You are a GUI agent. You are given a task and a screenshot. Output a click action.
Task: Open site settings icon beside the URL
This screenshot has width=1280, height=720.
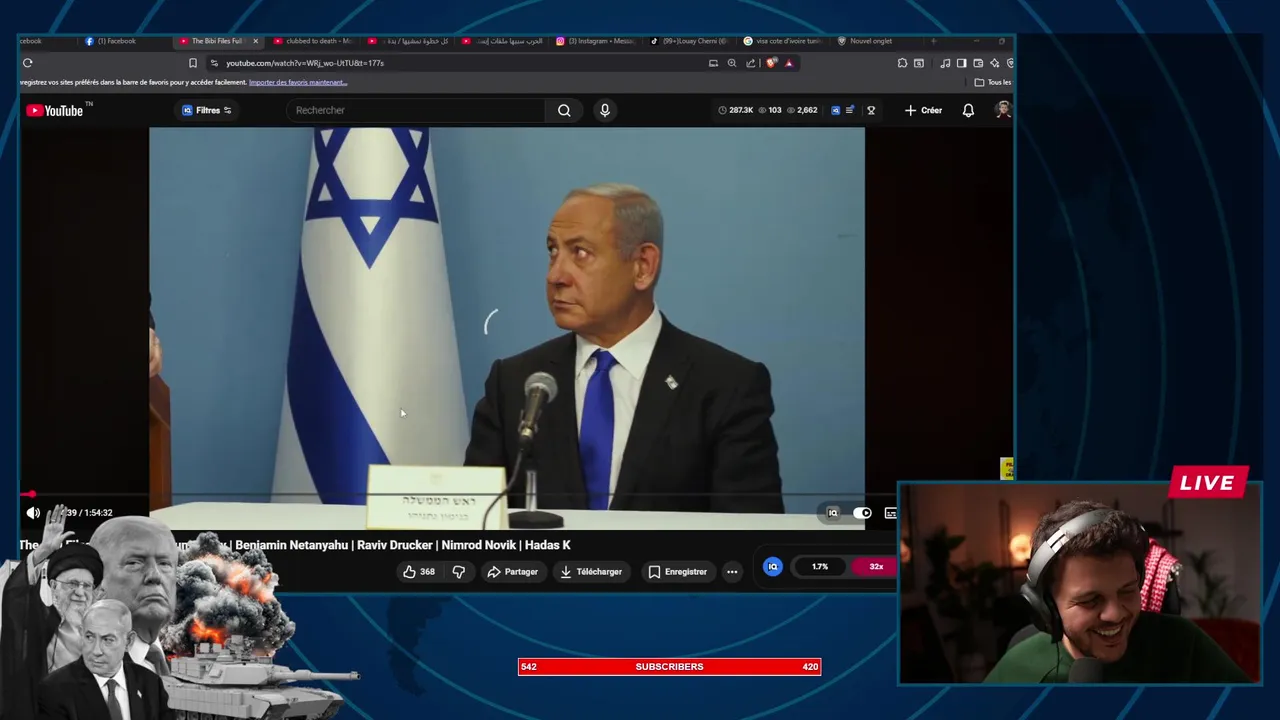point(214,63)
